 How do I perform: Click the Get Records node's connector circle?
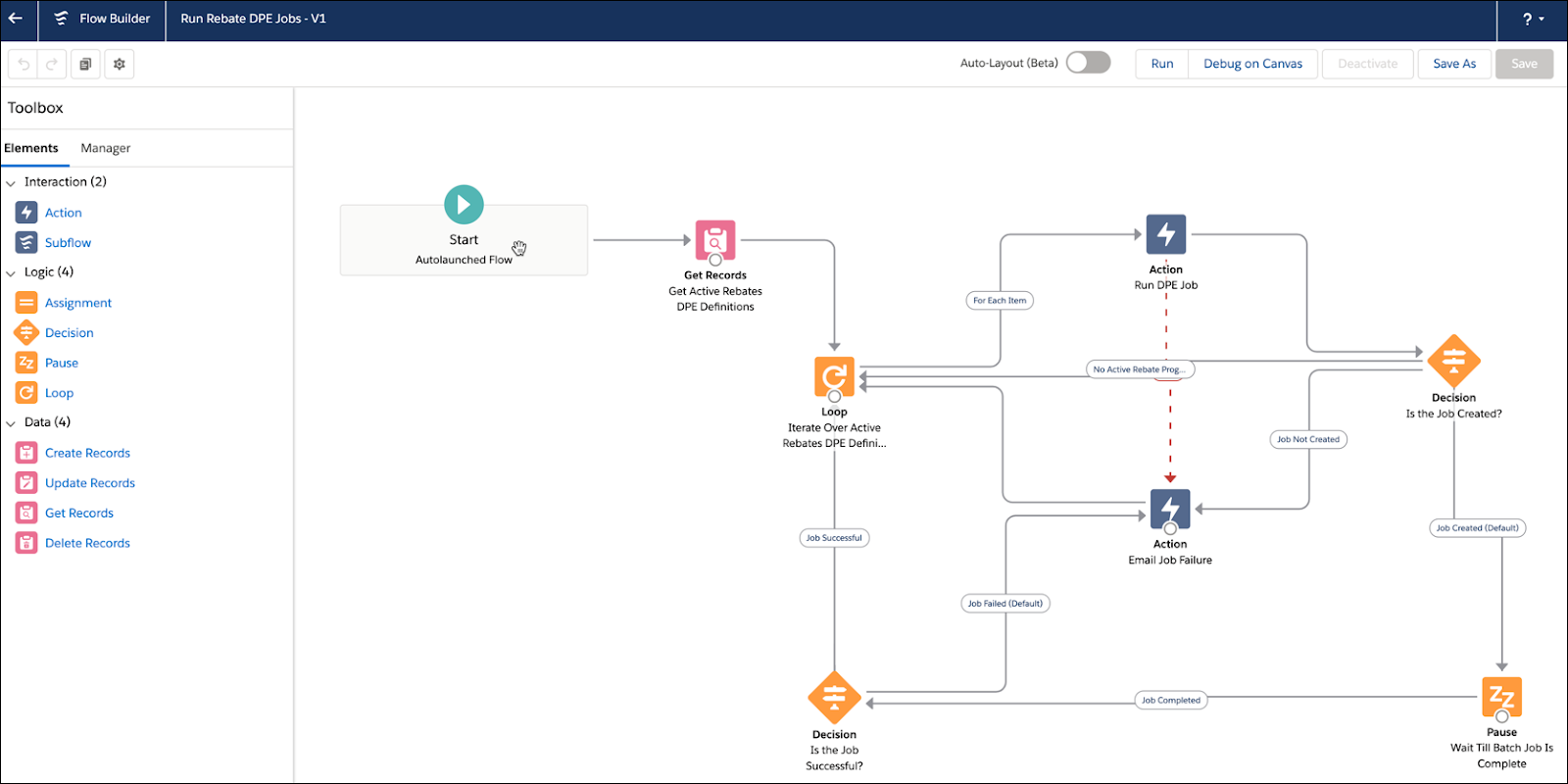715,260
